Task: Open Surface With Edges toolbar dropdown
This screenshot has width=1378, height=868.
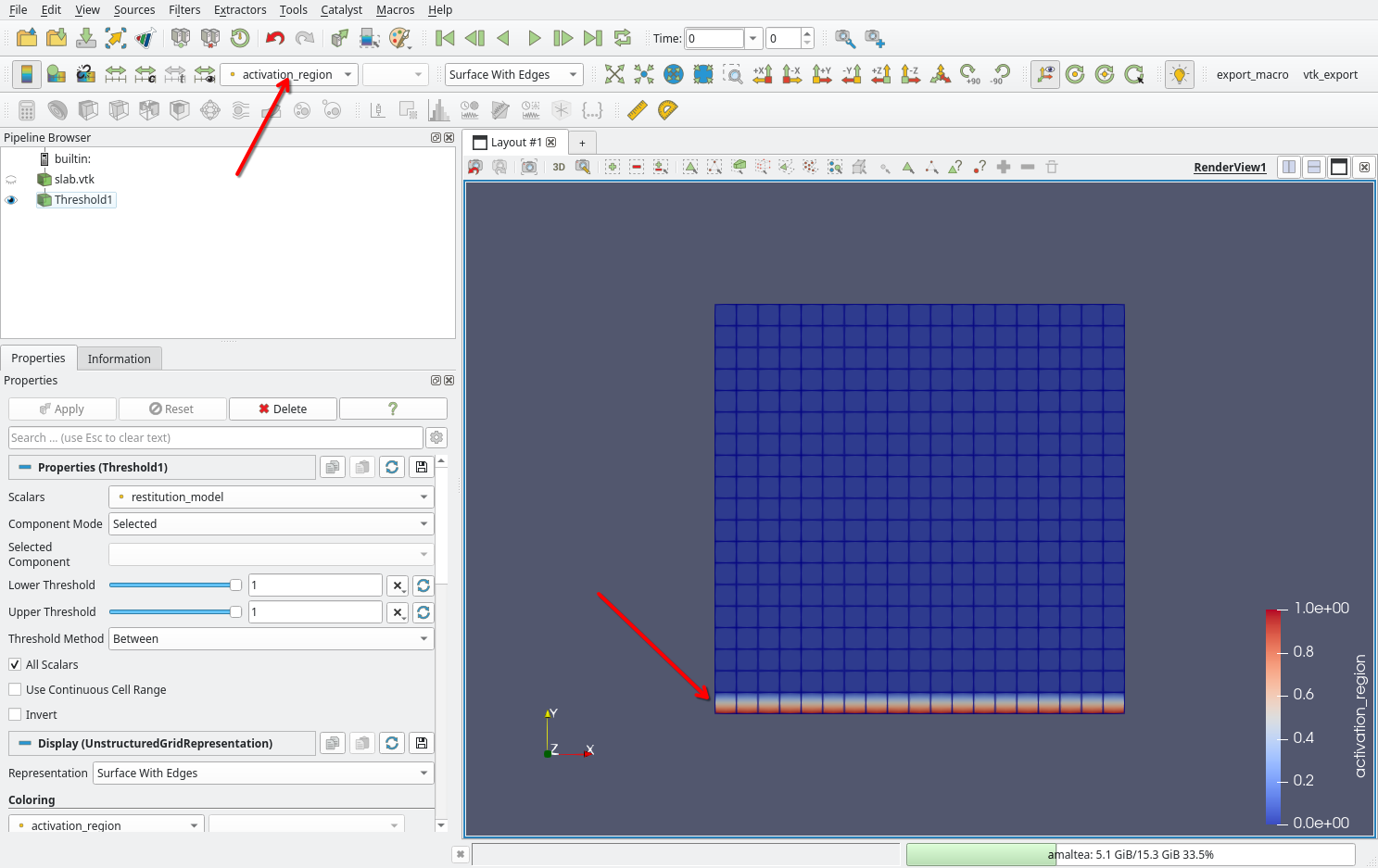Action: coord(513,74)
